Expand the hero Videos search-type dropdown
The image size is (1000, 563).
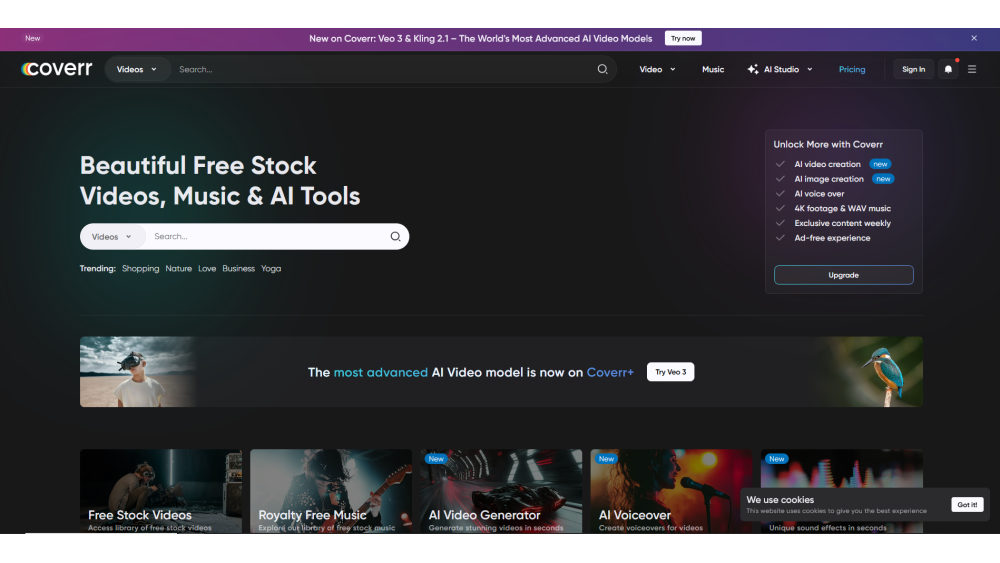(x=112, y=237)
